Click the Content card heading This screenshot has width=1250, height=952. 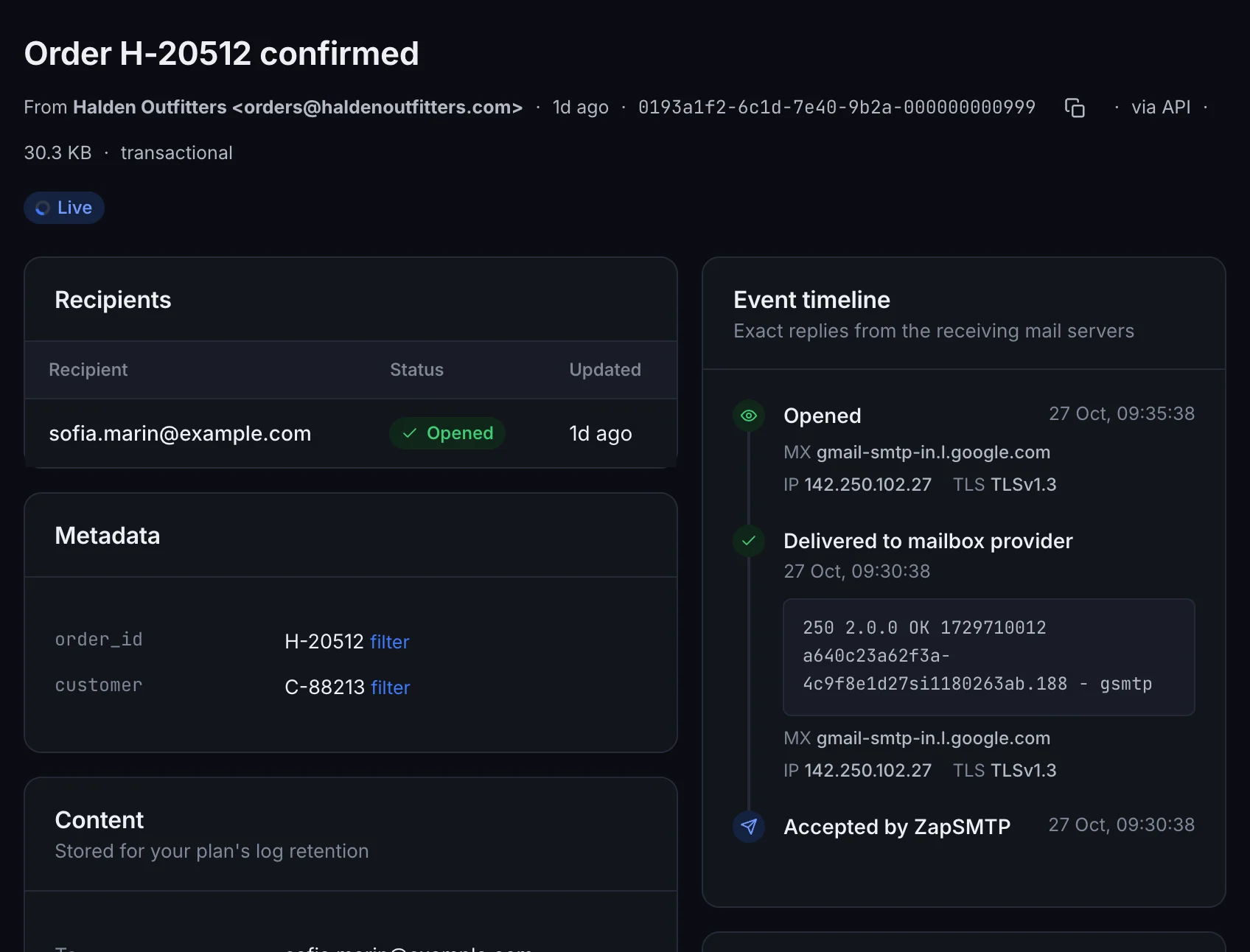click(x=99, y=820)
